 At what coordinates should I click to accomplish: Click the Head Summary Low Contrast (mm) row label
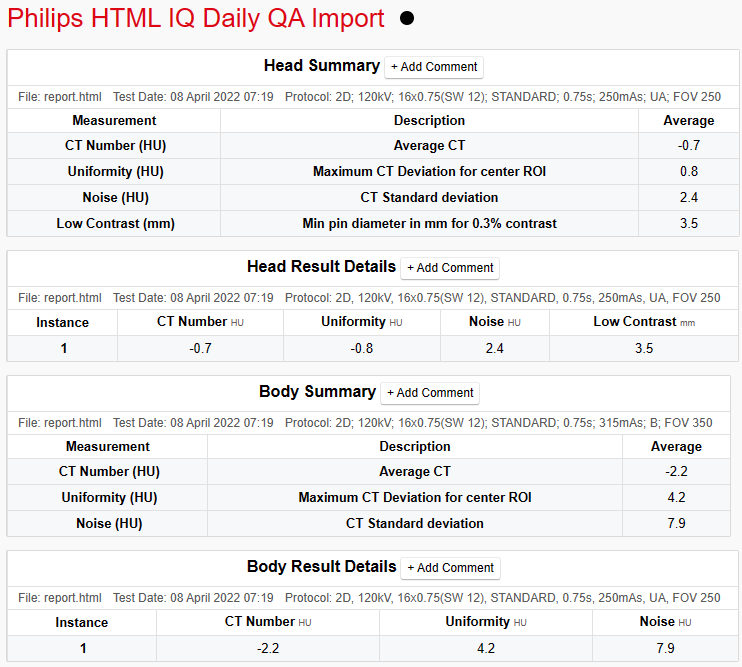pyautogui.click(x=115, y=223)
